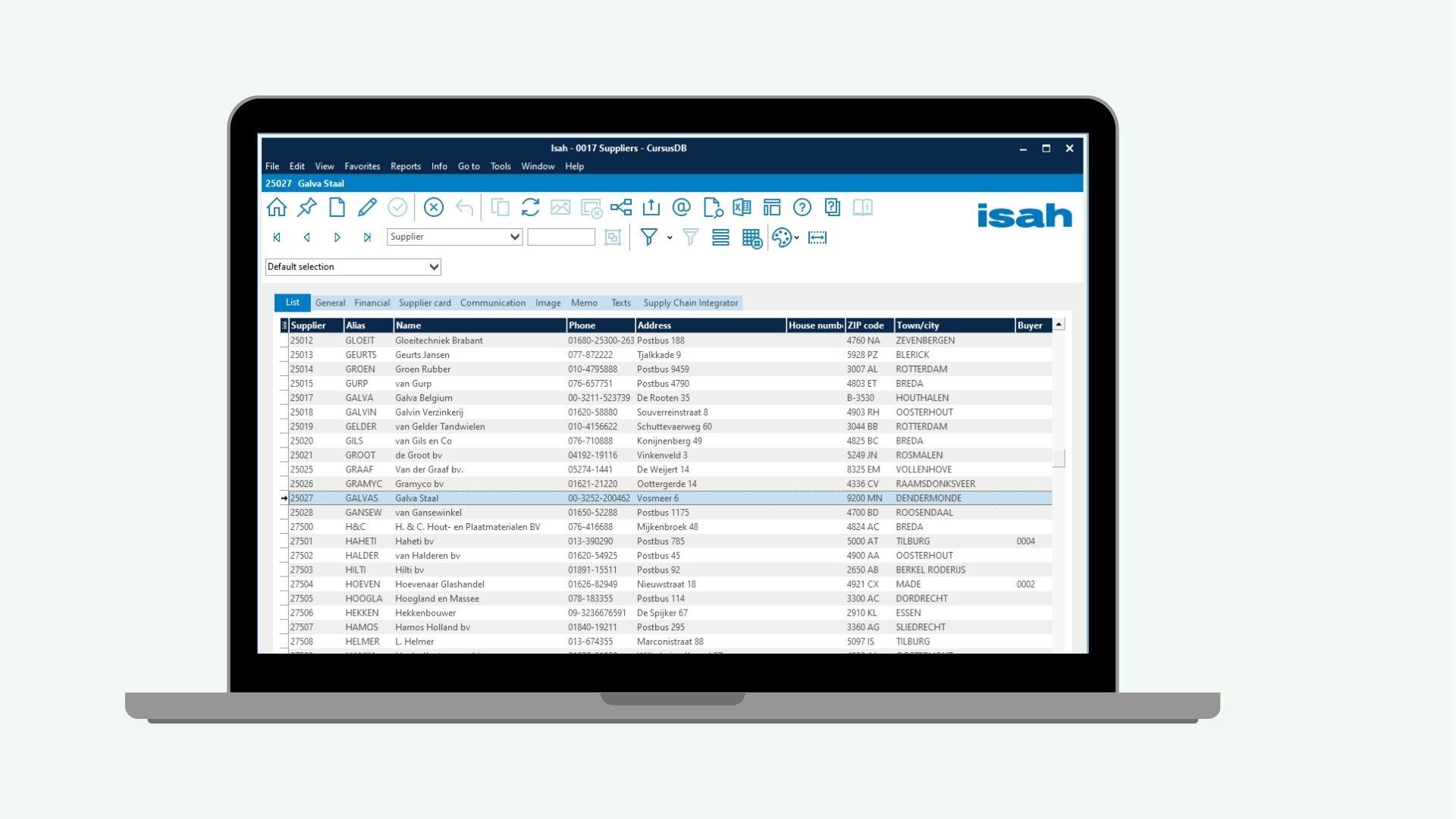Create a new record with blank page icon
1456x819 pixels.
tap(337, 207)
